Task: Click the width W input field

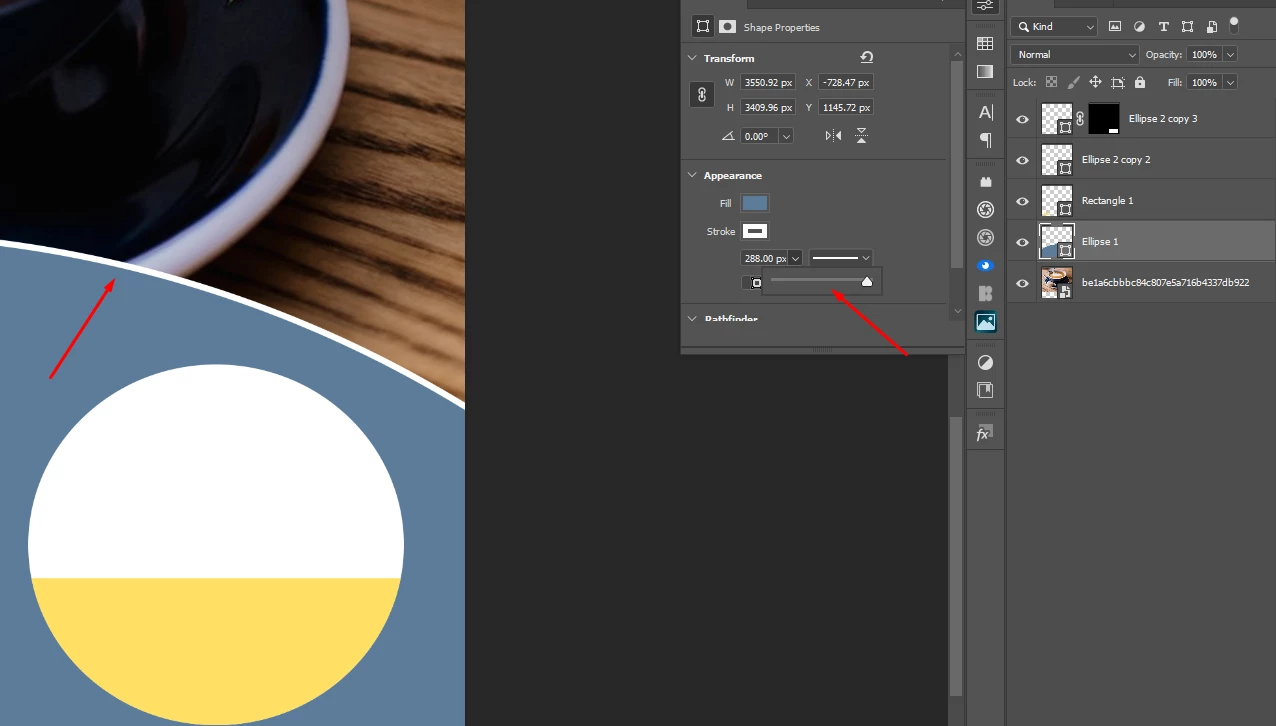Action: [x=768, y=82]
